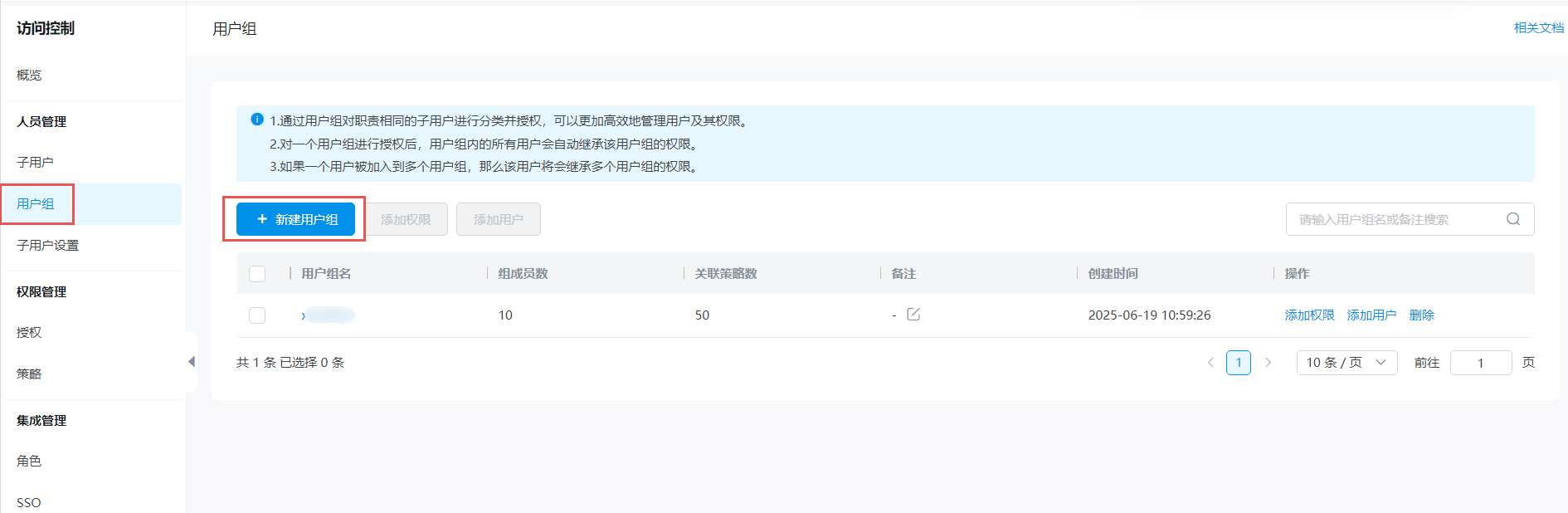
Task: Click the info icon in notice banner
Action: tap(257, 120)
